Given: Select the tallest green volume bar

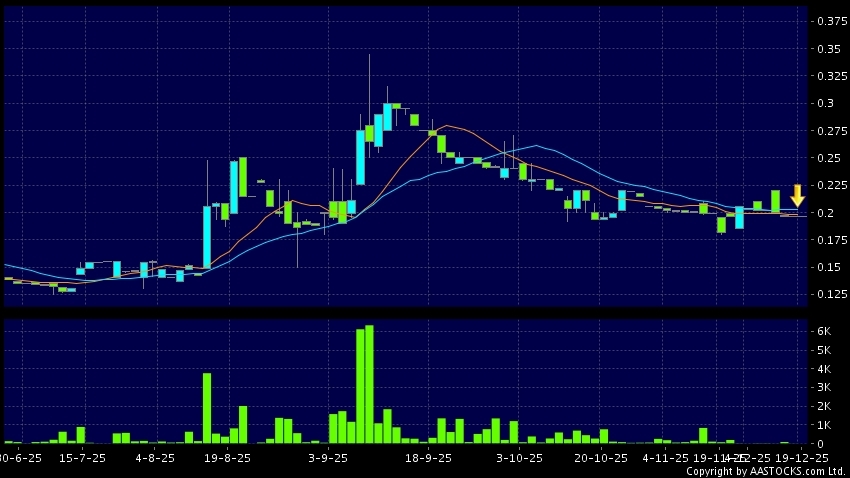Looking at the screenshot, I should [369, 384].
